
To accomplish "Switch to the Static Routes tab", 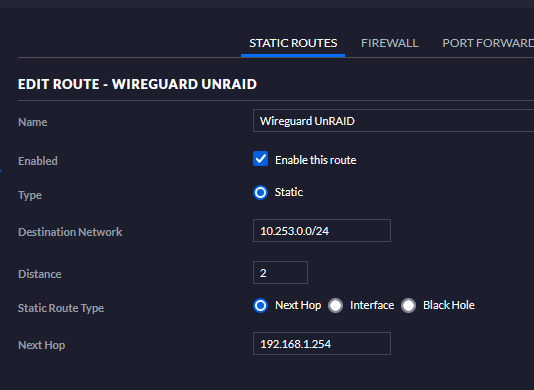I will point(293,43).
